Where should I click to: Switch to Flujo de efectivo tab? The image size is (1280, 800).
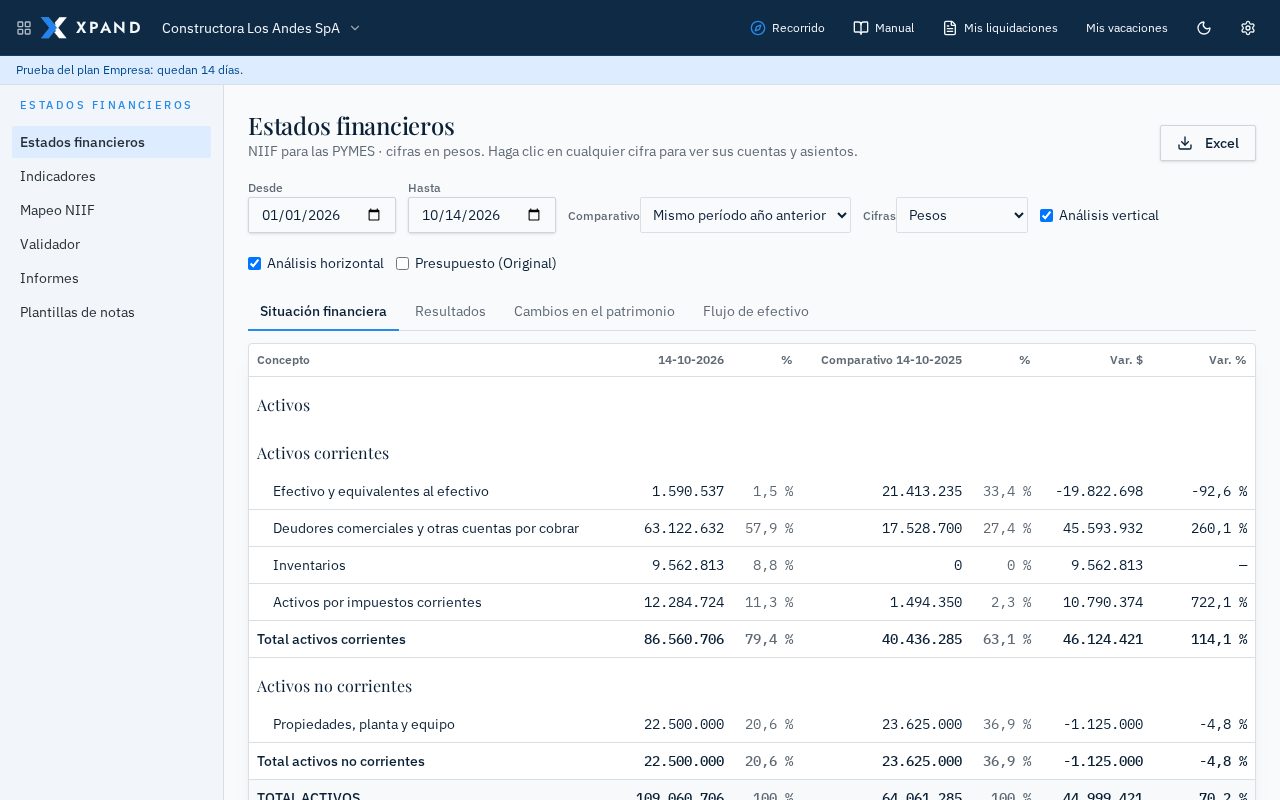[x=756, y=311]
